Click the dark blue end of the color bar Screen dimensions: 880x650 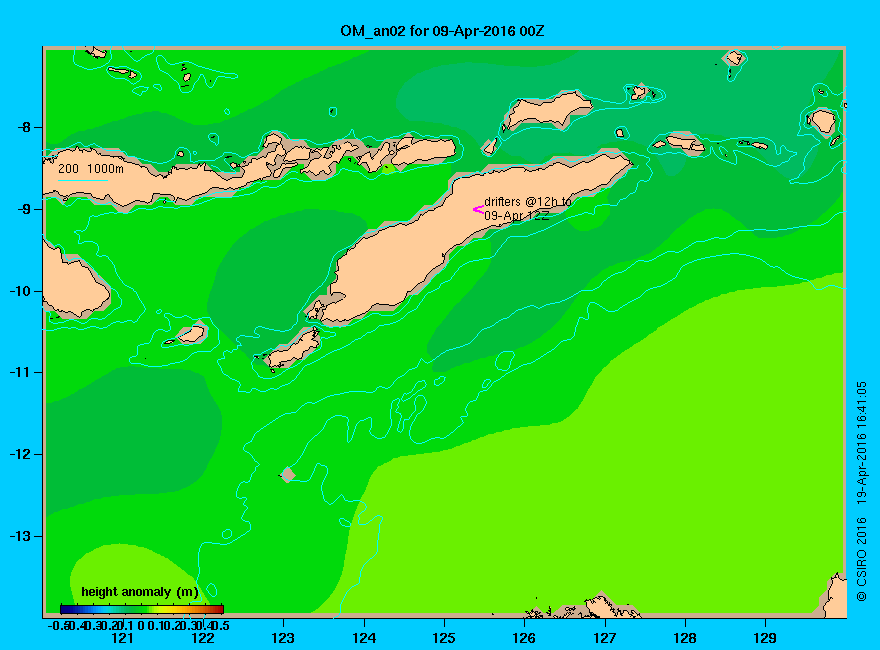[65, 609]
